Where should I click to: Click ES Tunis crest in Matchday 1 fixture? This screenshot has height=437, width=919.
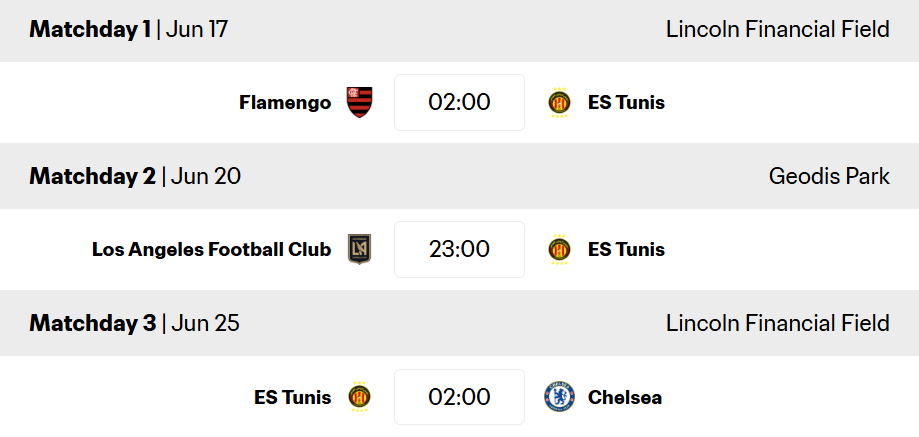click(559, 103)
